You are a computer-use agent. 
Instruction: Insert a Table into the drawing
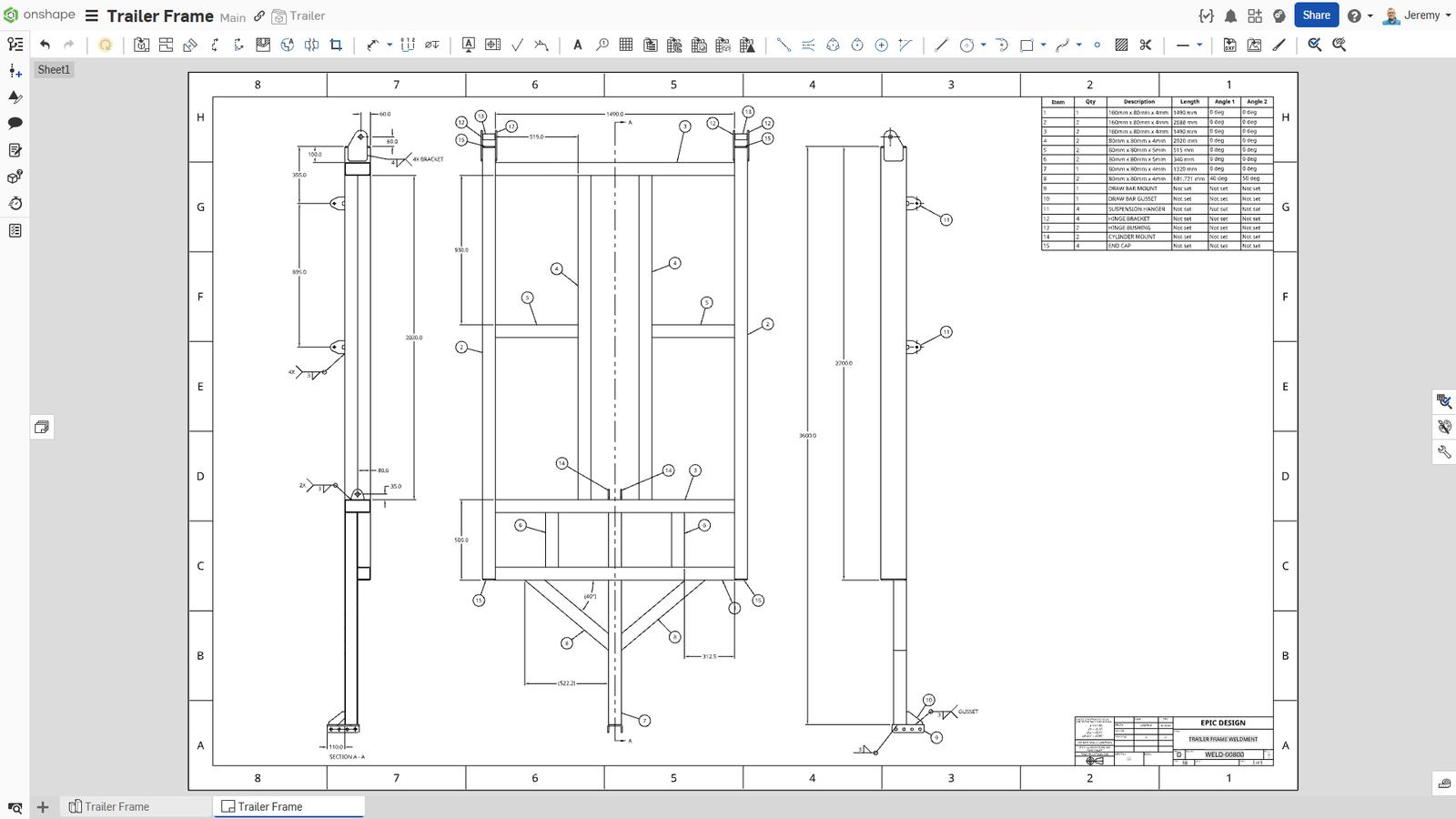[625, 44]
